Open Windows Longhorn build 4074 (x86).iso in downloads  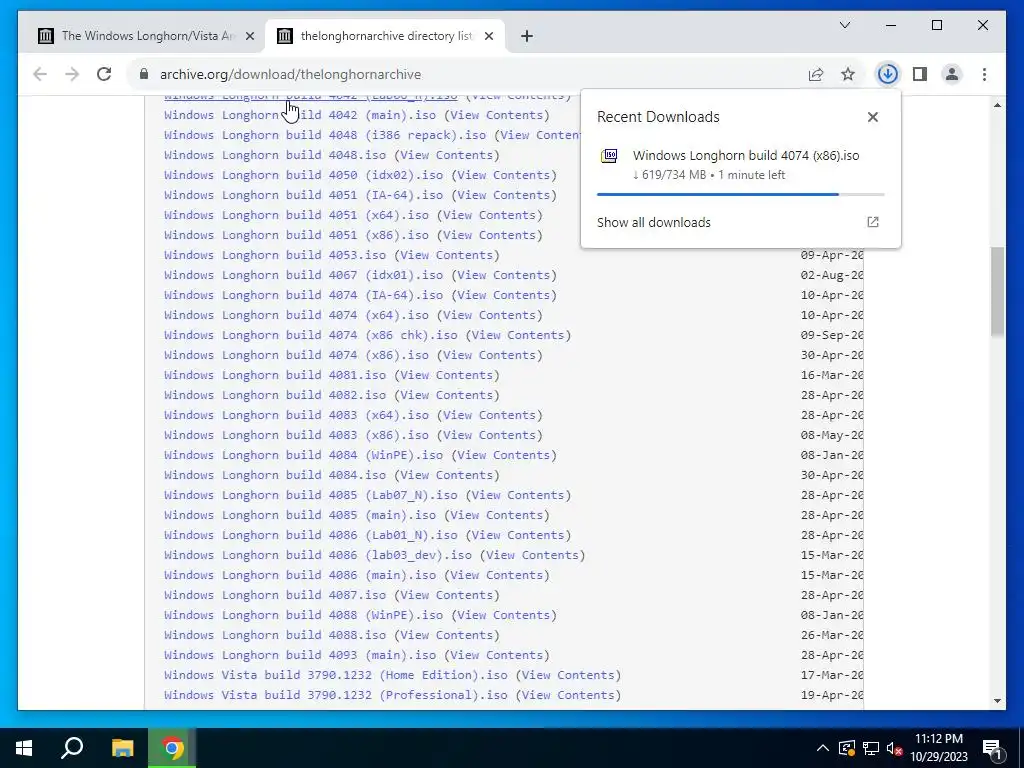(x=746, y=155)
